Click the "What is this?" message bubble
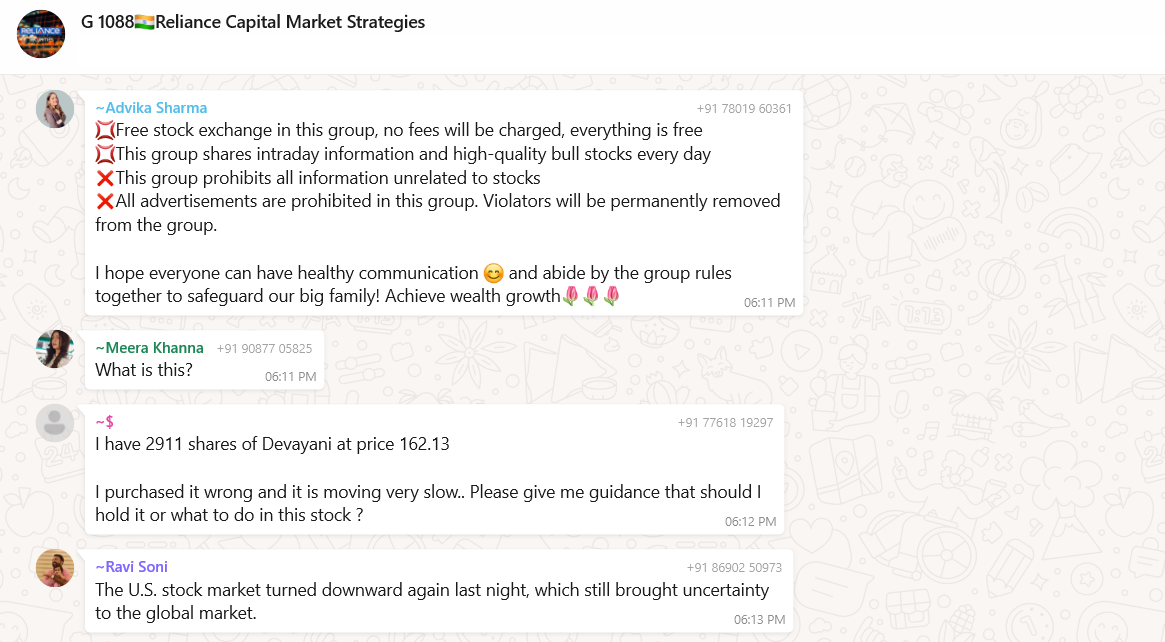This screenshot has height=642, width=1165. [144, 370]
